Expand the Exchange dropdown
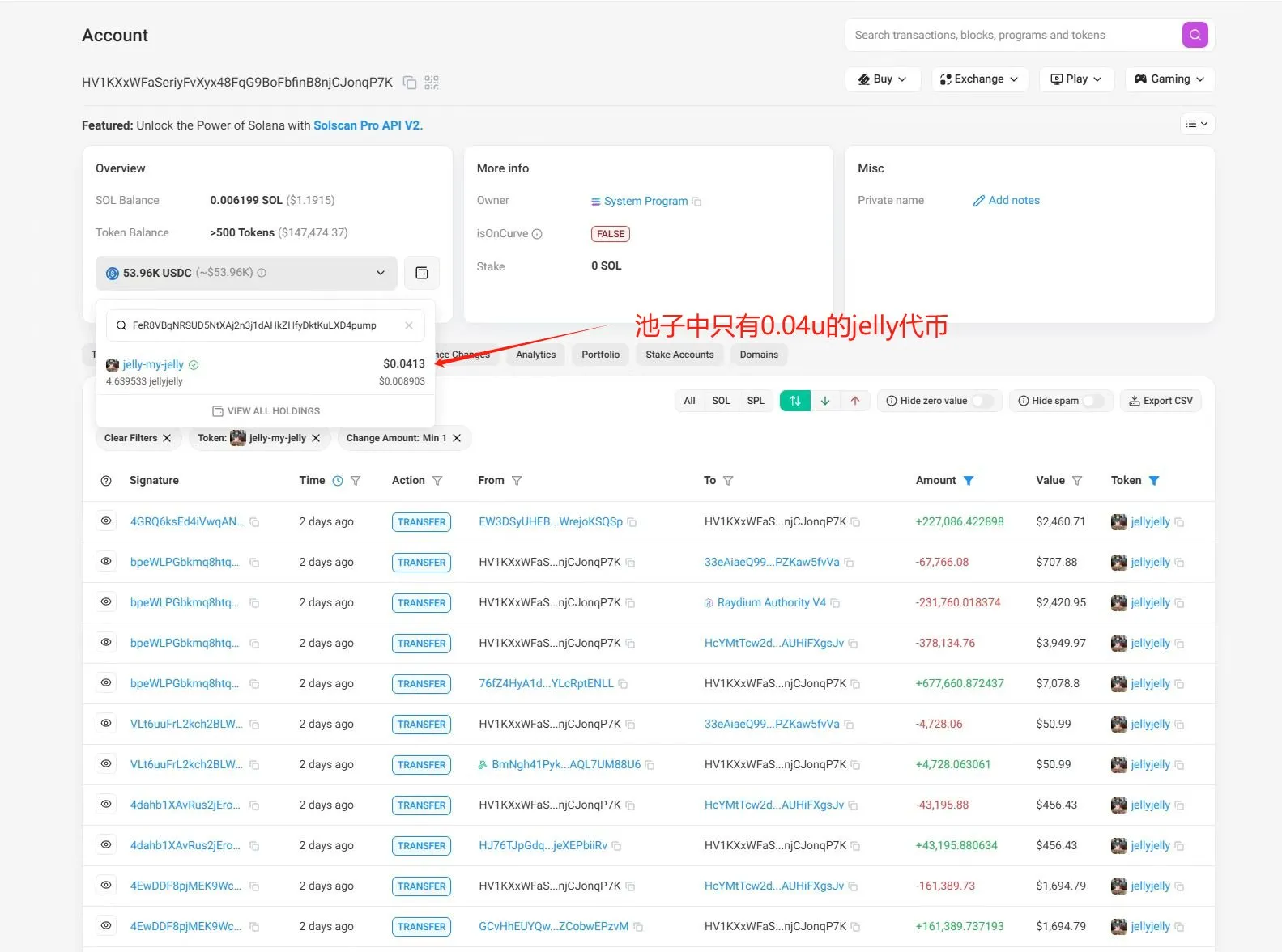 980,79
